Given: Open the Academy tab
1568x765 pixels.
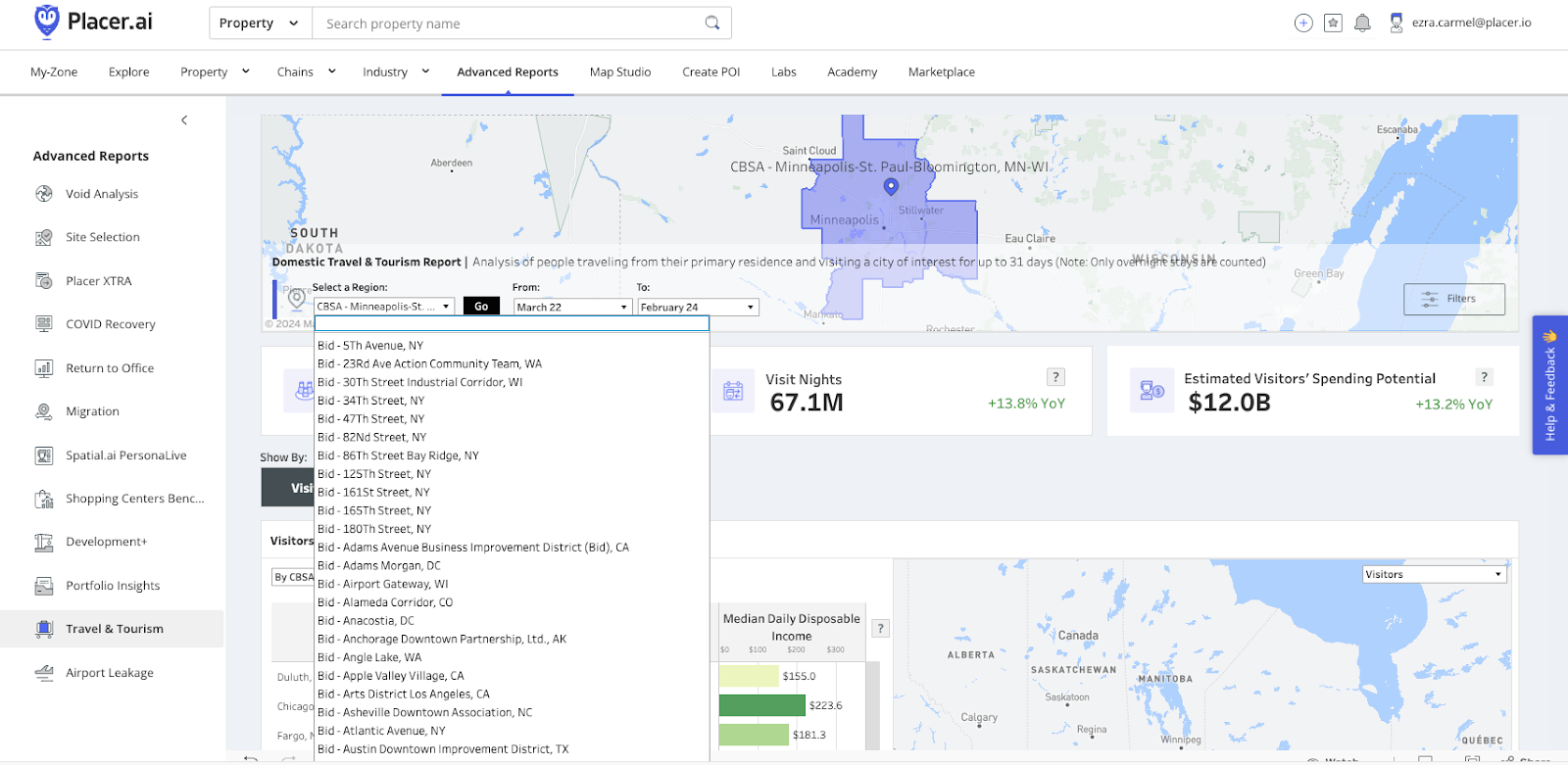Looking at the screenshot, I should (x=853, y=72).
